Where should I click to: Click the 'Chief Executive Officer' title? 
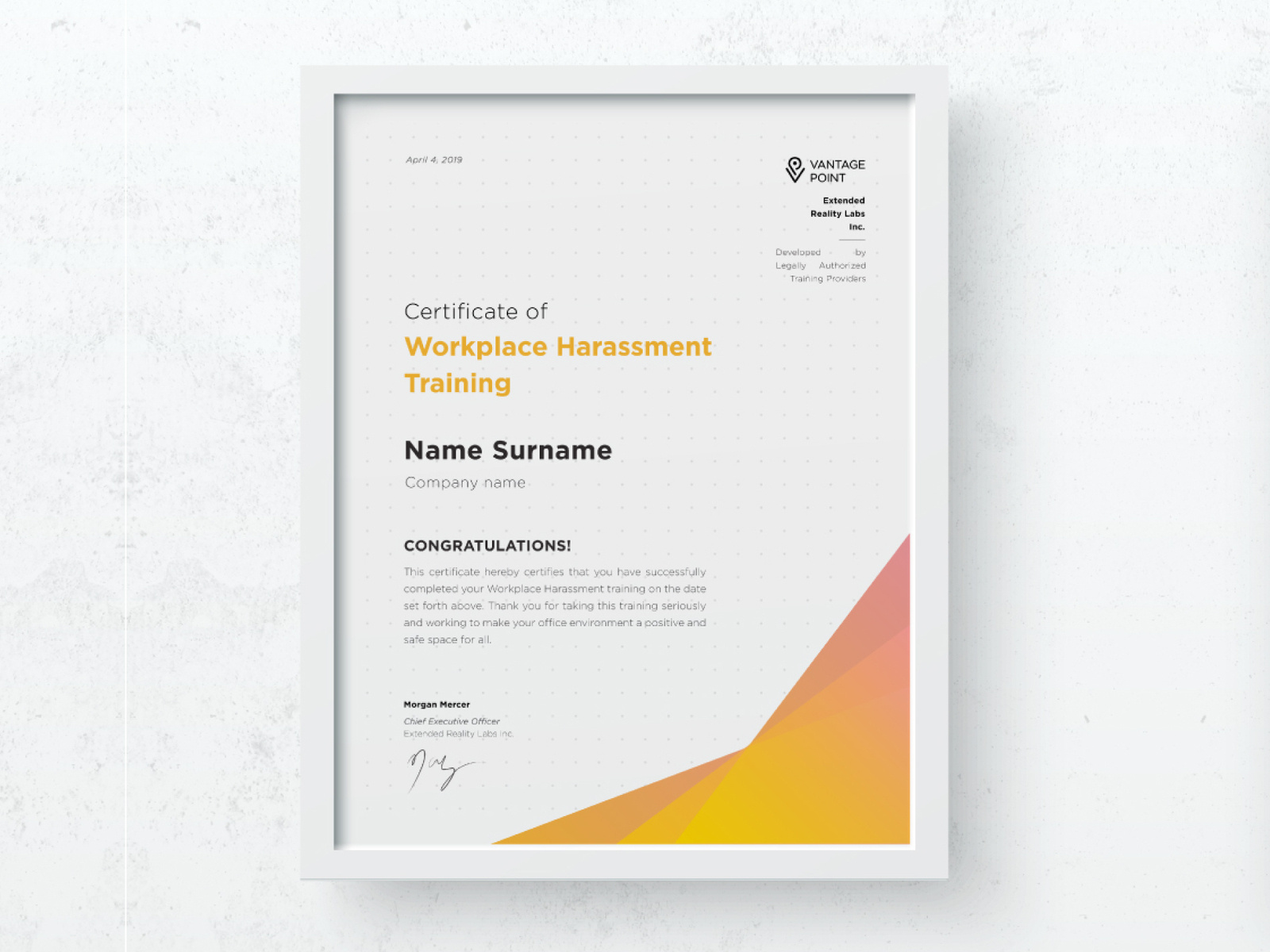pos(452,721)
